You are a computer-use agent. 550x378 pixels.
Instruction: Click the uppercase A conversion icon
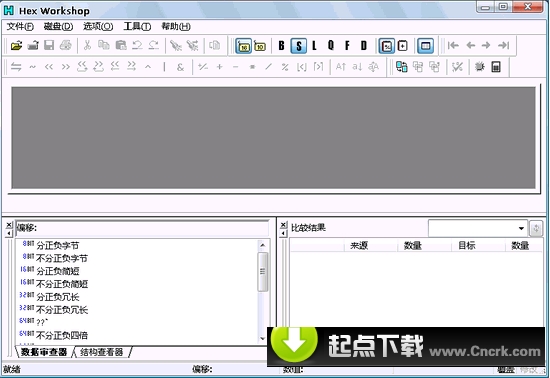[341, 67]
